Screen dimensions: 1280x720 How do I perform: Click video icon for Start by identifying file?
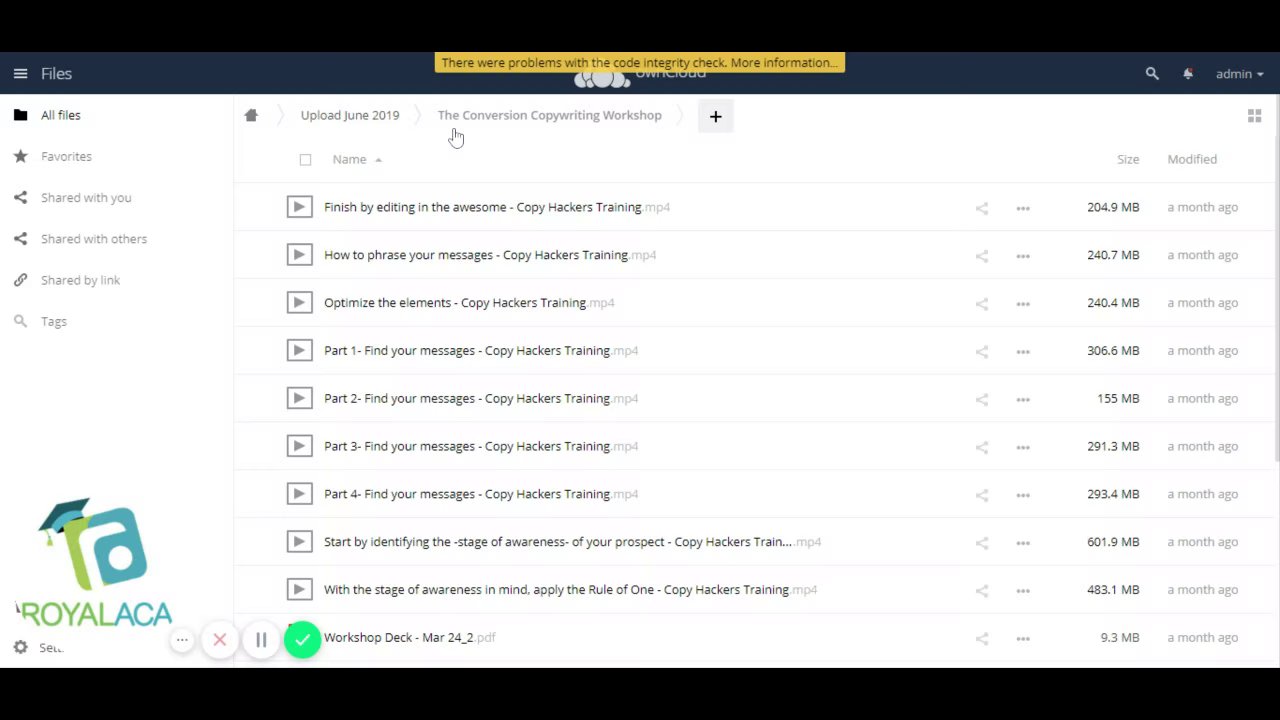[x=299, y=542]
